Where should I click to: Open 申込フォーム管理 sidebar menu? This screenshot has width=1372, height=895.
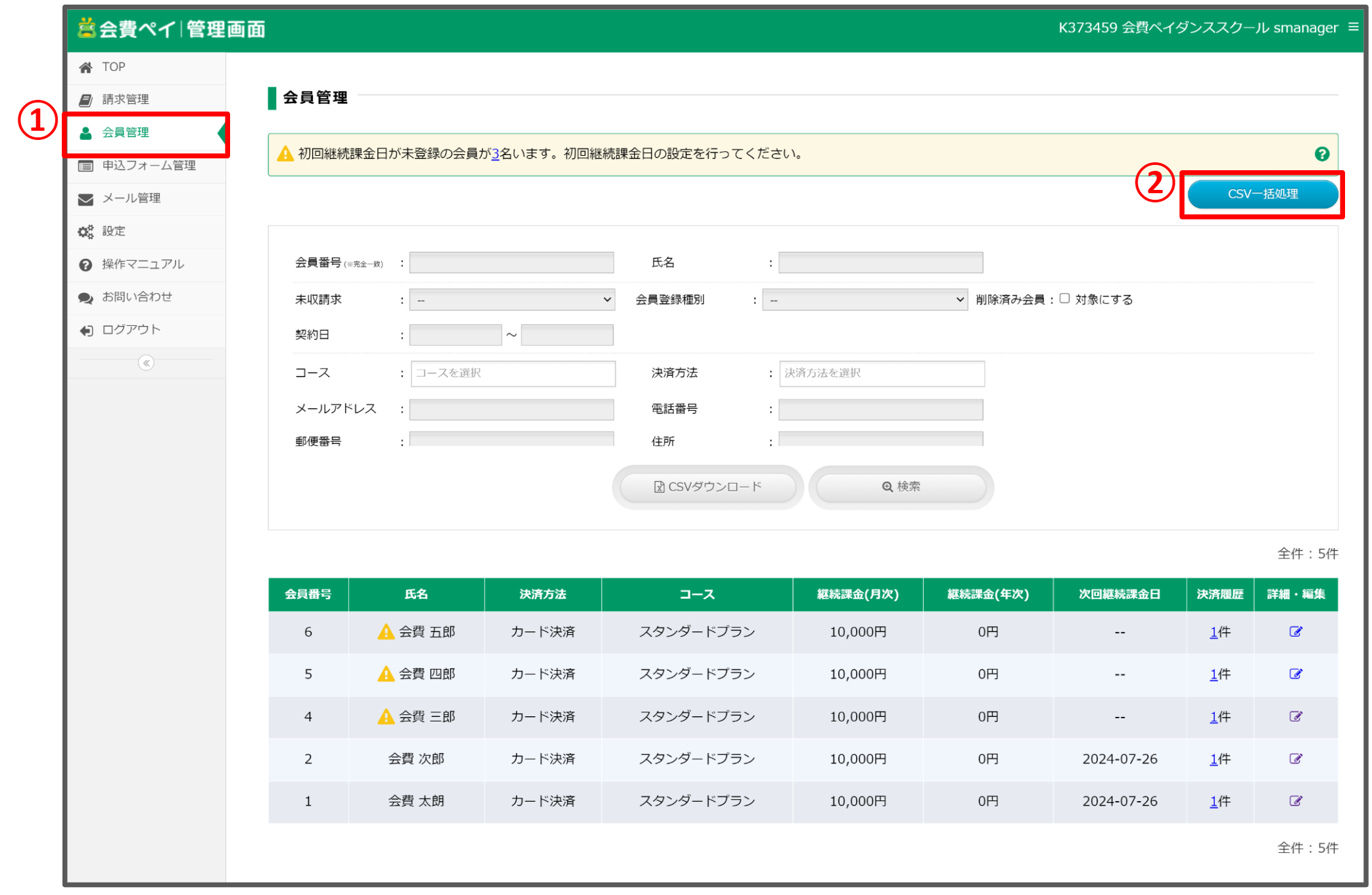[149, 166]
